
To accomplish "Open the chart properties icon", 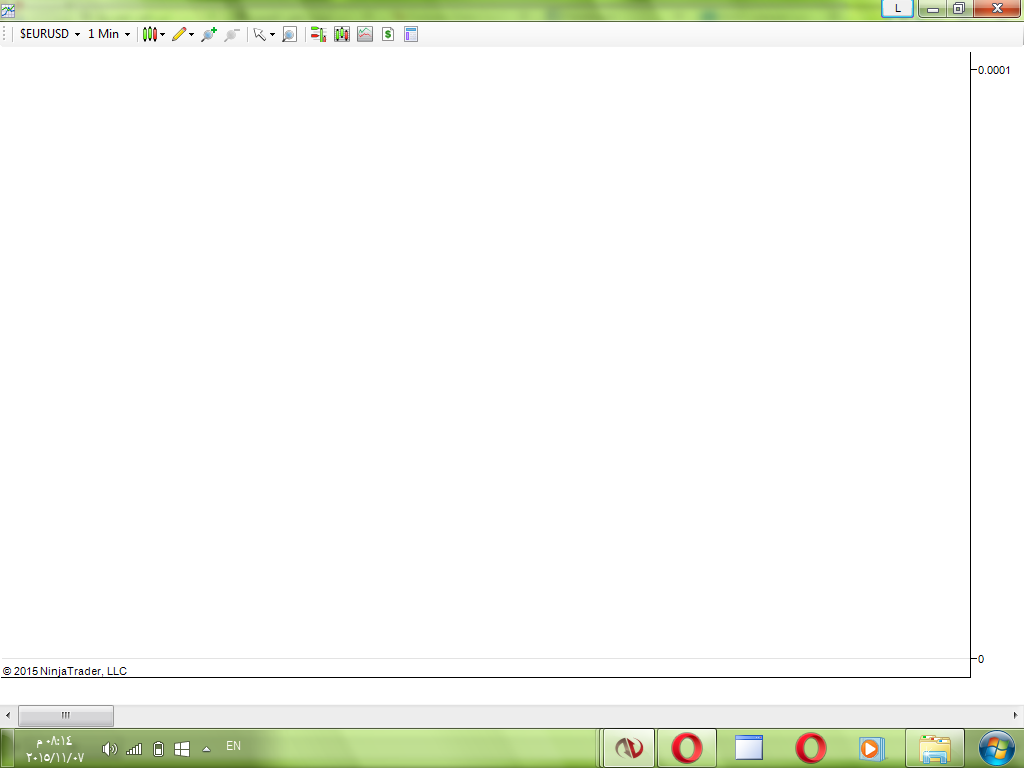I will click(x=411, y=34).
